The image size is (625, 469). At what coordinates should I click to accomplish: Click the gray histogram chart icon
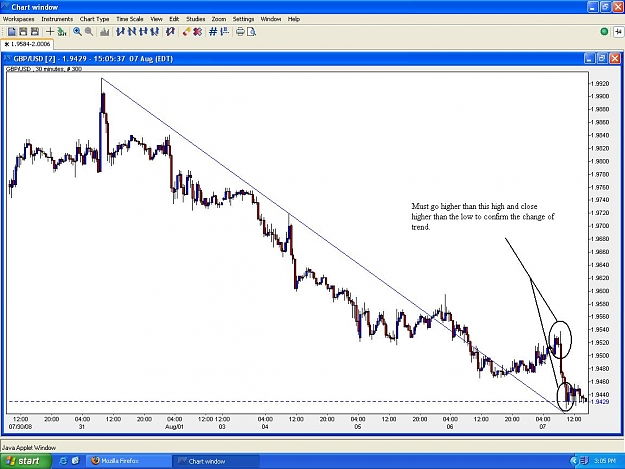[104, 32]
